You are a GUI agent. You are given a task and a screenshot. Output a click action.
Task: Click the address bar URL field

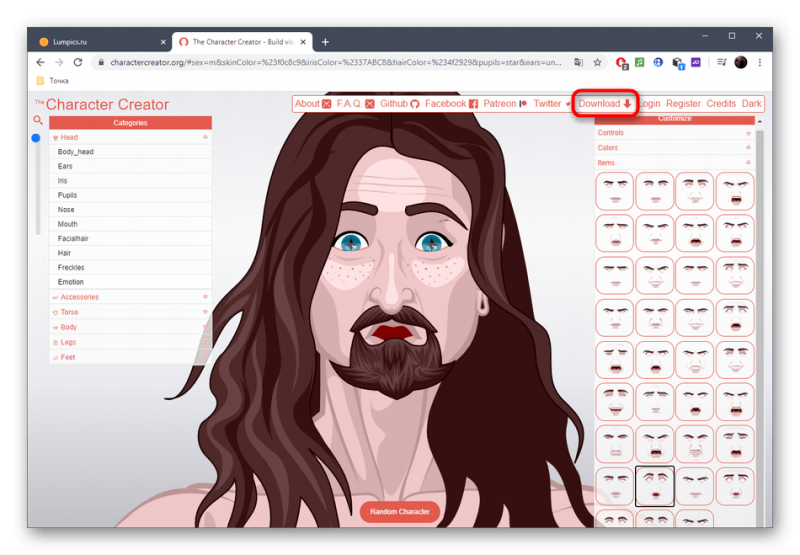(335, 62)
